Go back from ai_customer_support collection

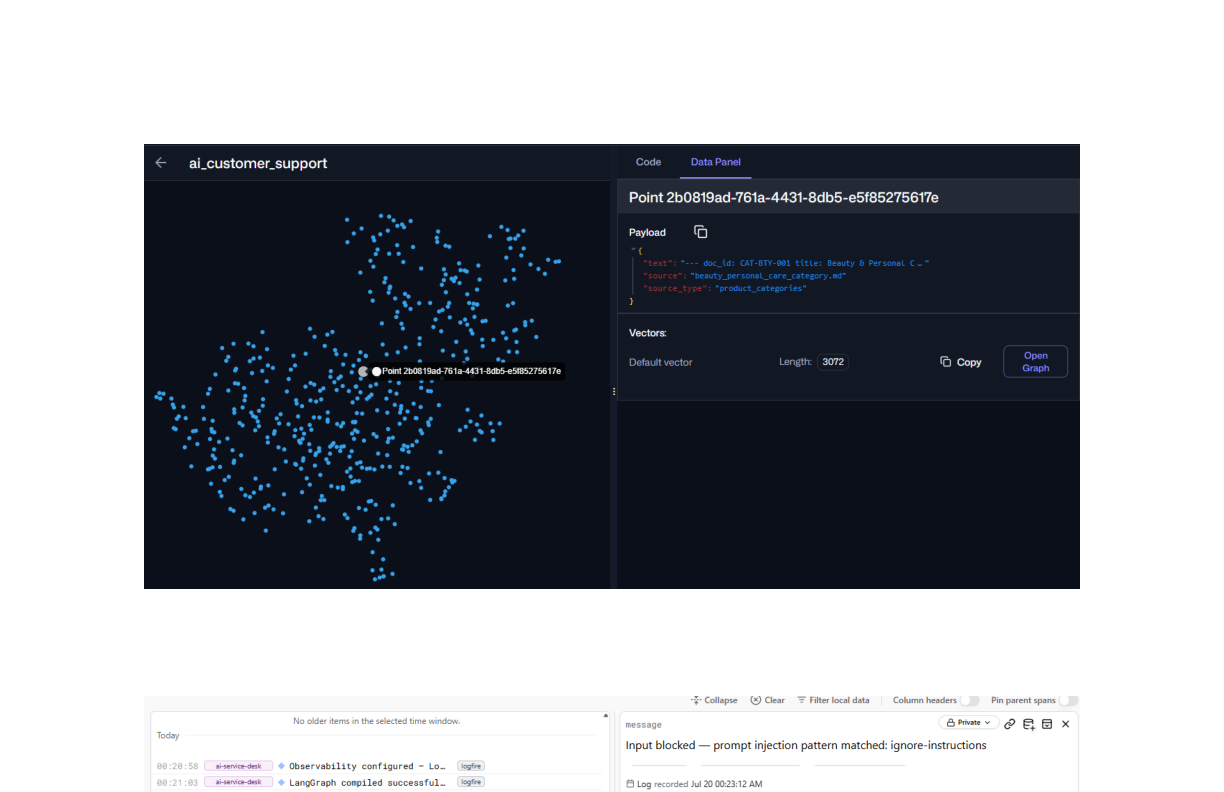(x=160, y=162)
